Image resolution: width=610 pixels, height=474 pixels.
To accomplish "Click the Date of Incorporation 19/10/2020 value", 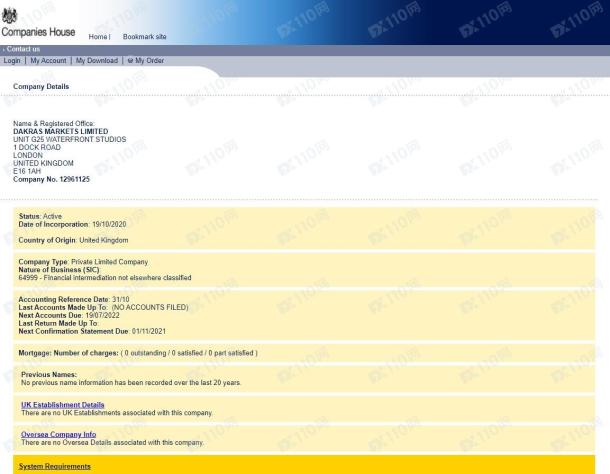I will (109, 225).
